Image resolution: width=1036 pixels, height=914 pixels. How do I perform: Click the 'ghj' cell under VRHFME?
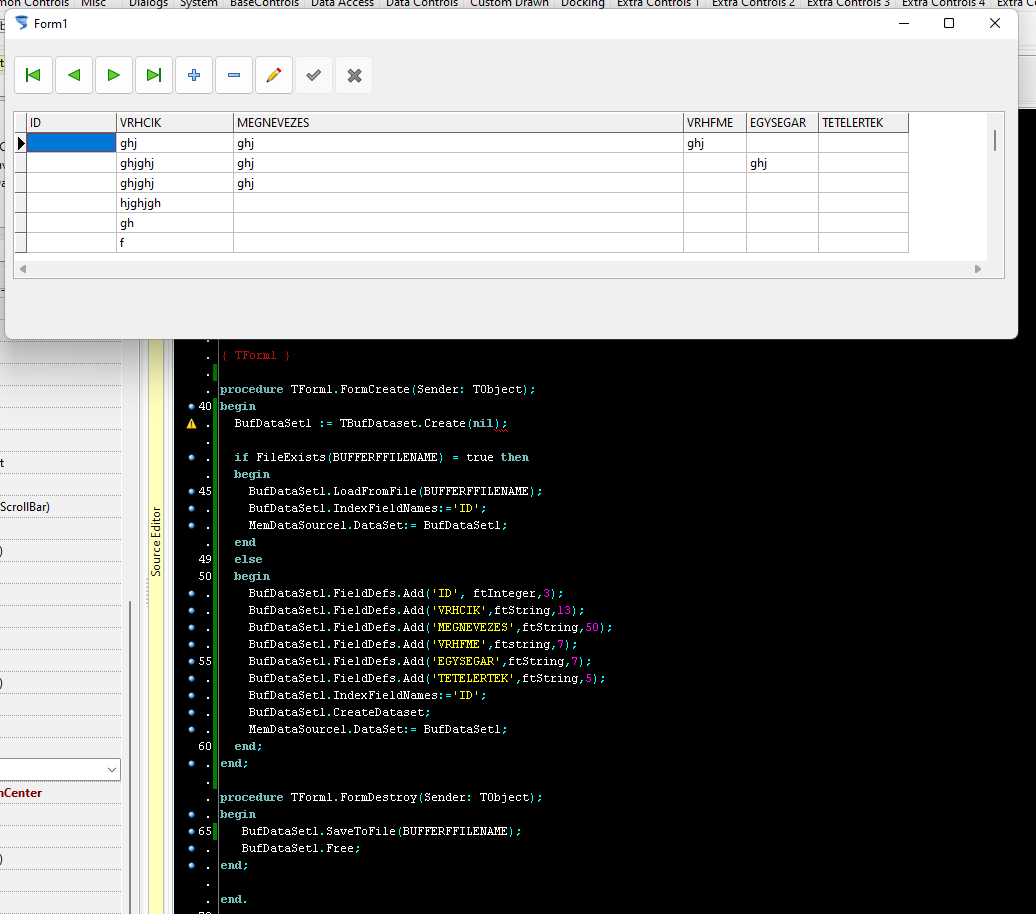[715, 143]
